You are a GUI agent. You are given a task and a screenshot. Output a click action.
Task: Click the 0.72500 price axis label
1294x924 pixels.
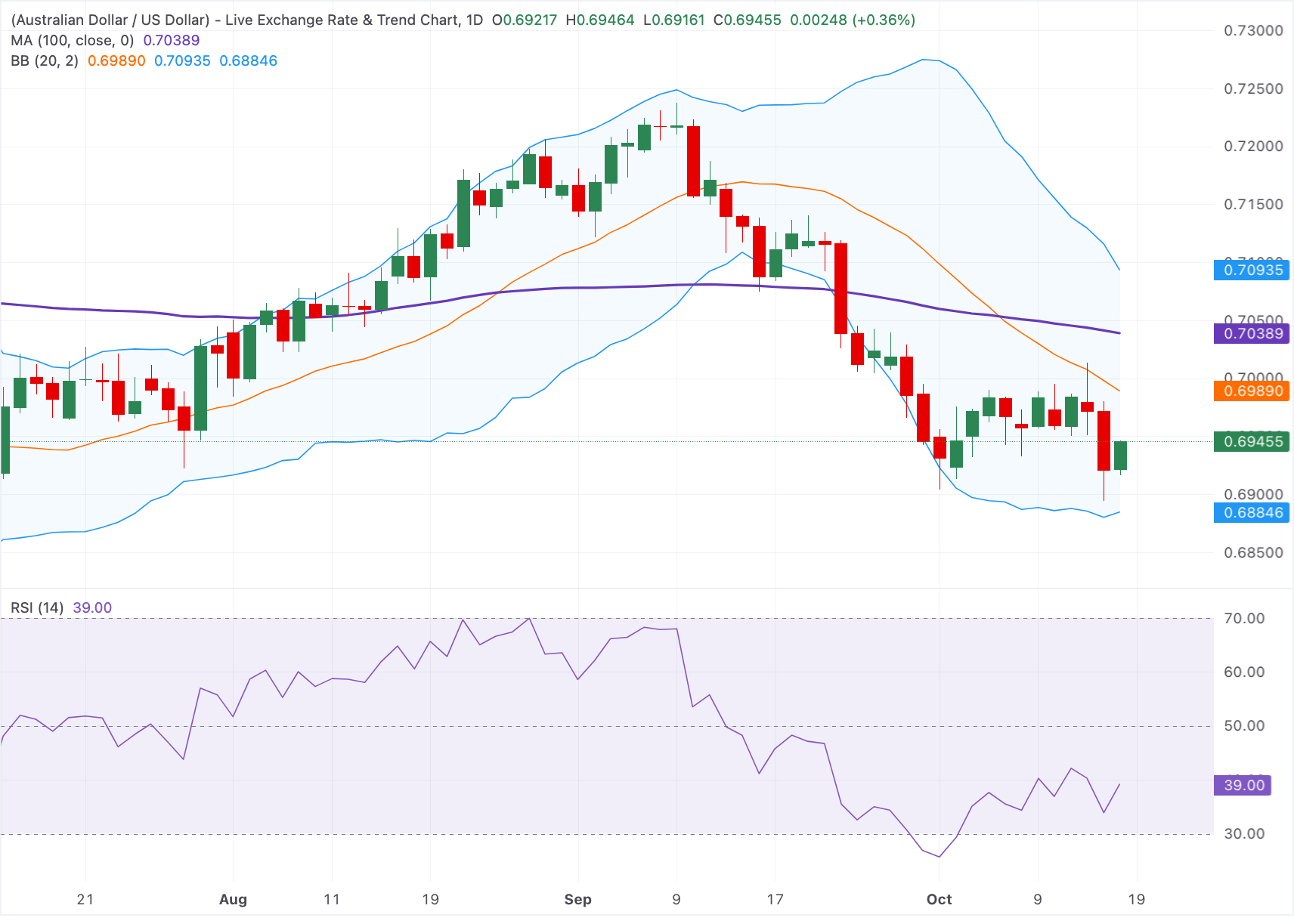[1253, 88]
